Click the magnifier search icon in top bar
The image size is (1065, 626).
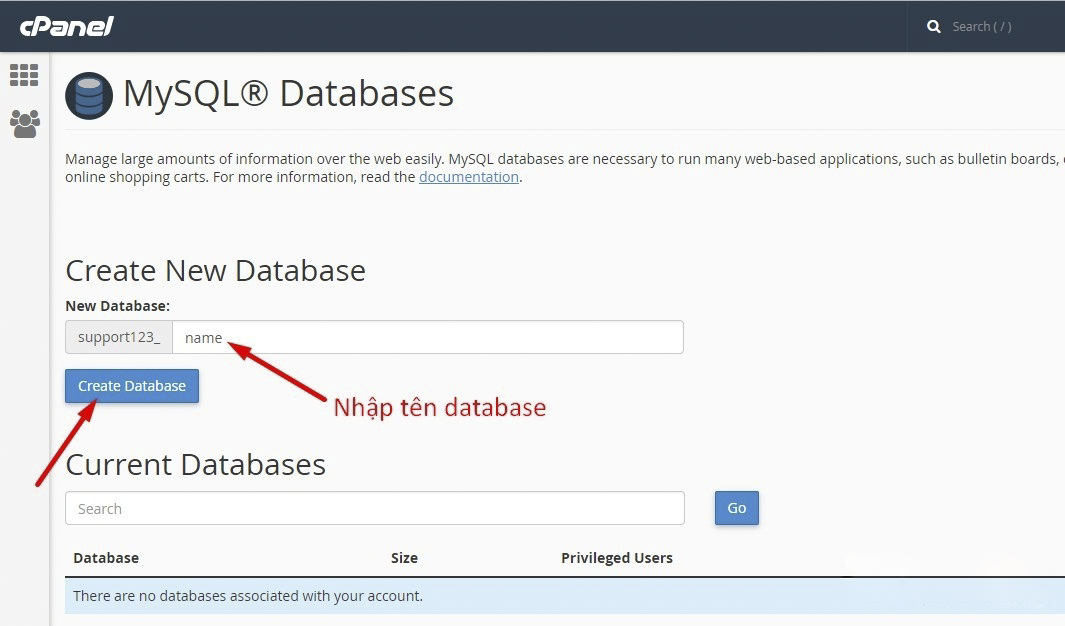934,27
